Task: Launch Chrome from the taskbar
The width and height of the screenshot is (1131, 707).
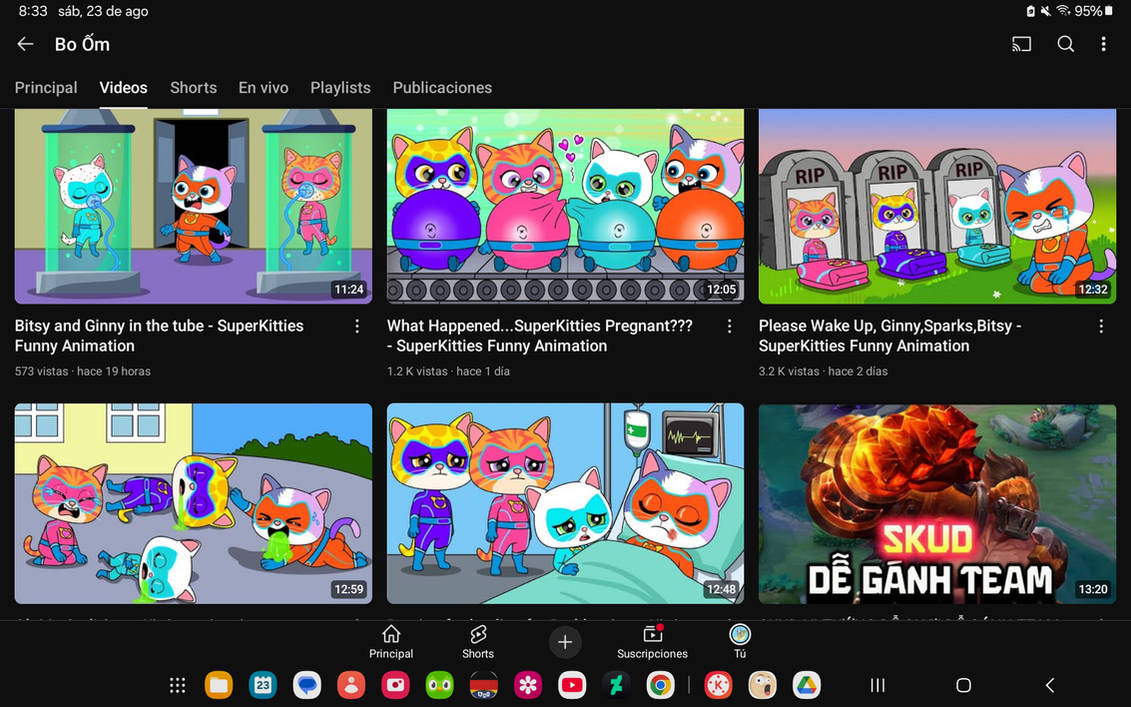Action: 660,685
